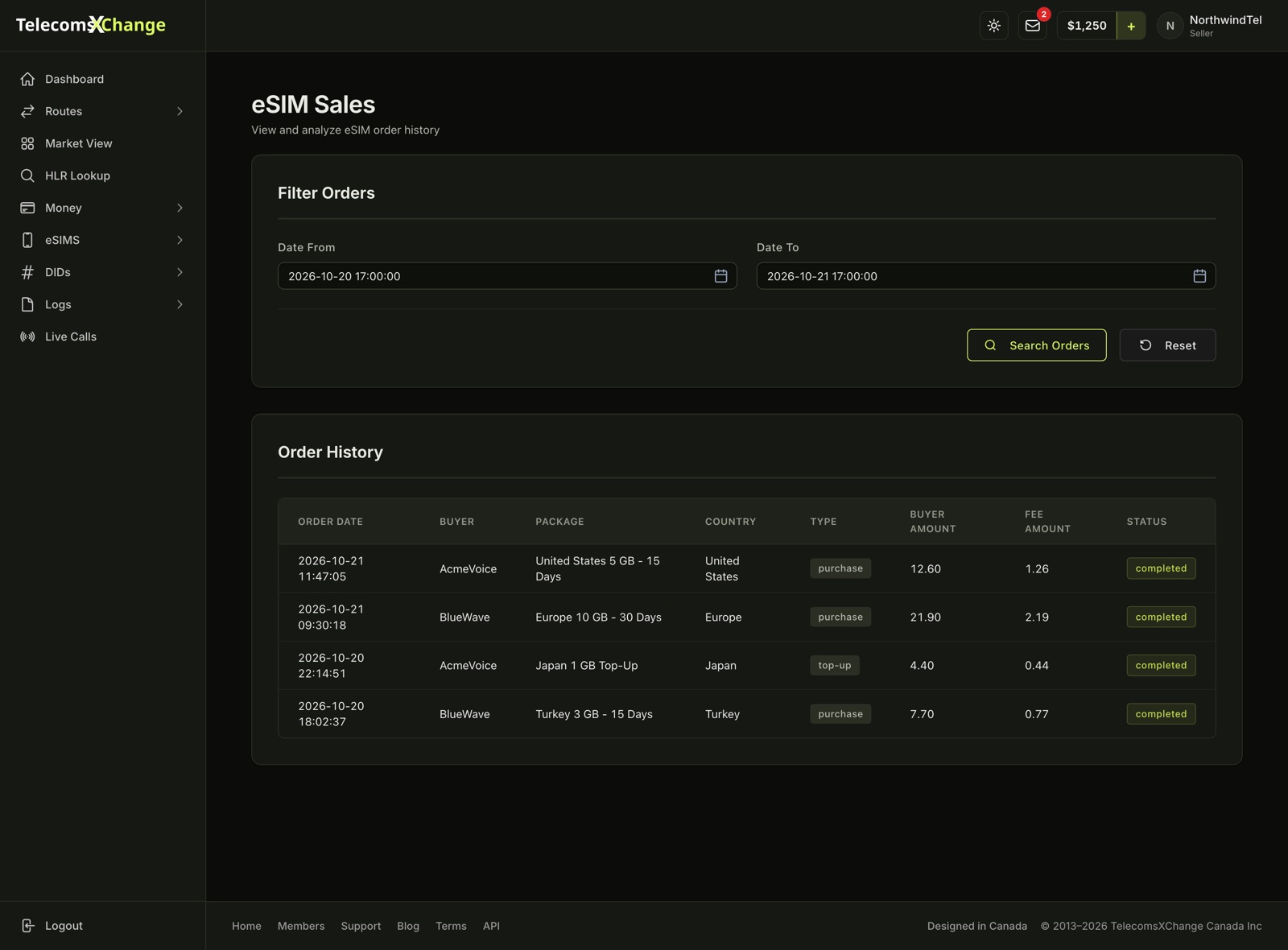Click the 2026-10-21 11:47:05 order date
This screenshot has width=1288, height=950.
331,568
